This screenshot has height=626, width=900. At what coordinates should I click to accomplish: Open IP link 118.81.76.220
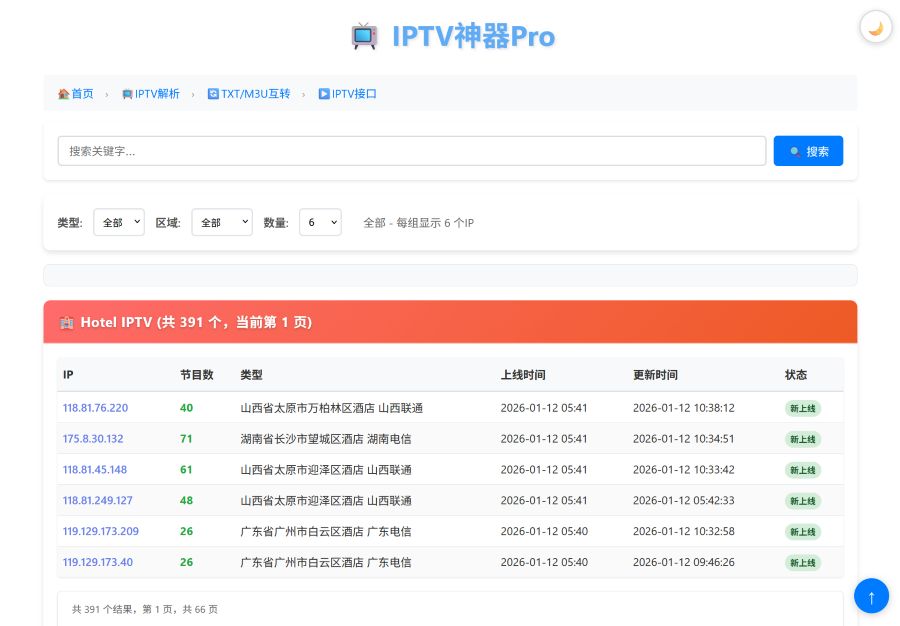(x=95, y=408)
